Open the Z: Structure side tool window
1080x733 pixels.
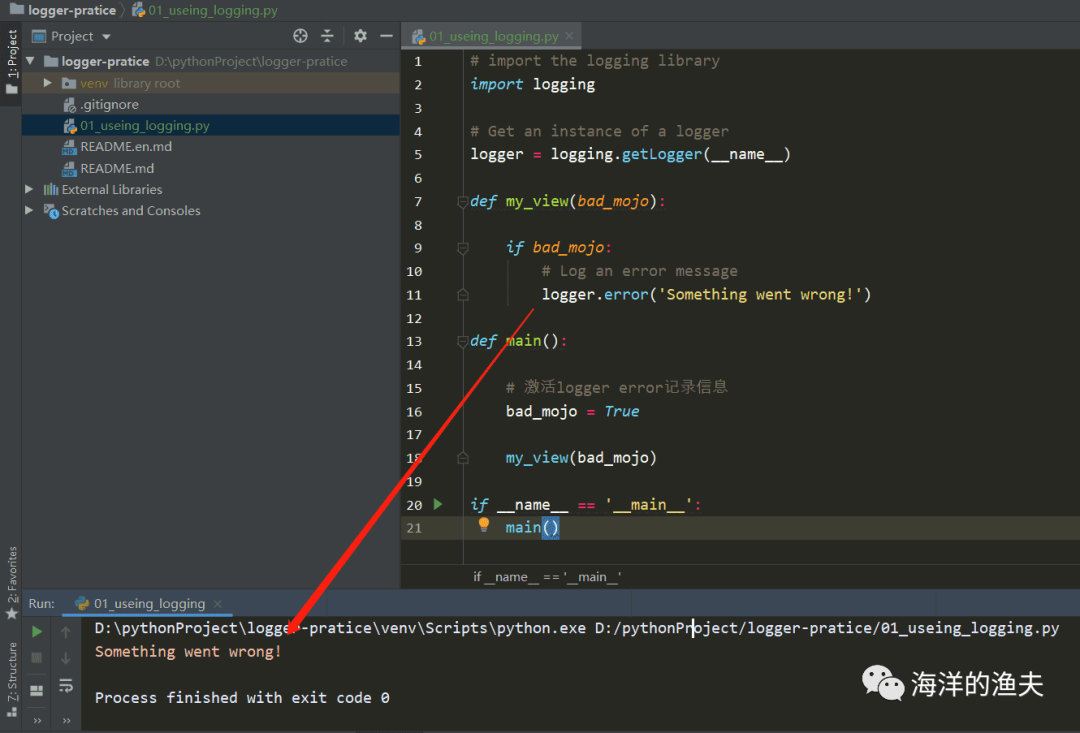[11, 679]
